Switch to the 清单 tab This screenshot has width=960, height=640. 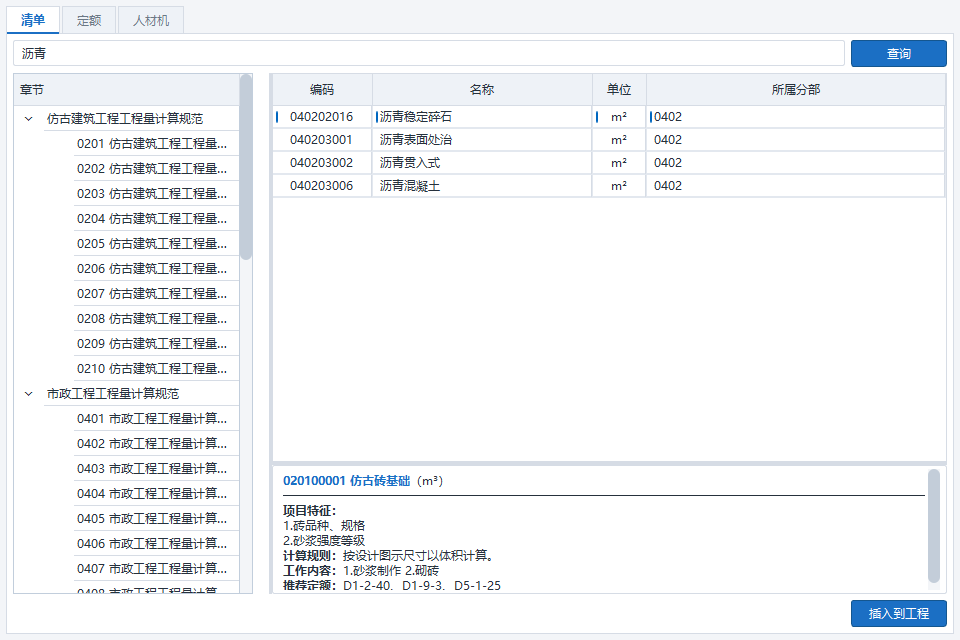[x=33, y=20]
